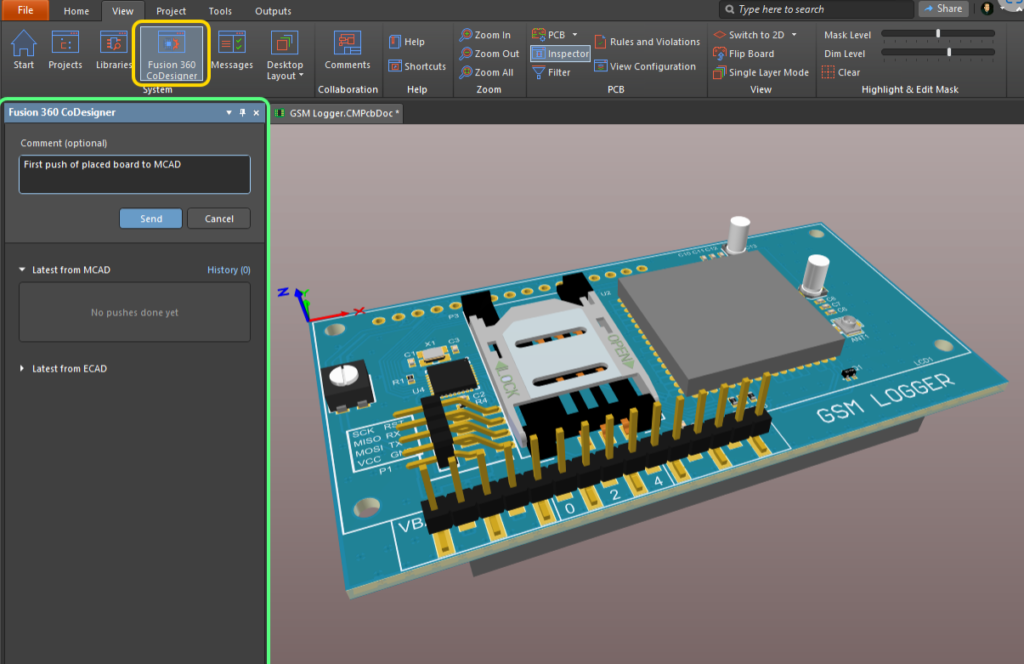Click the Send button
Image resolution: width=1024 pixels, height=664 pixels.
151,219
